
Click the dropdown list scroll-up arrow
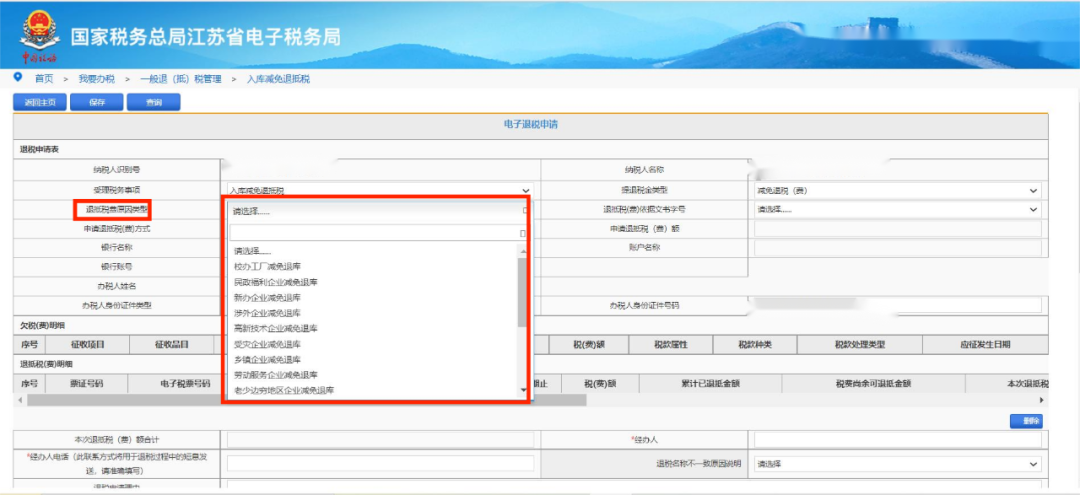[523, 251]
